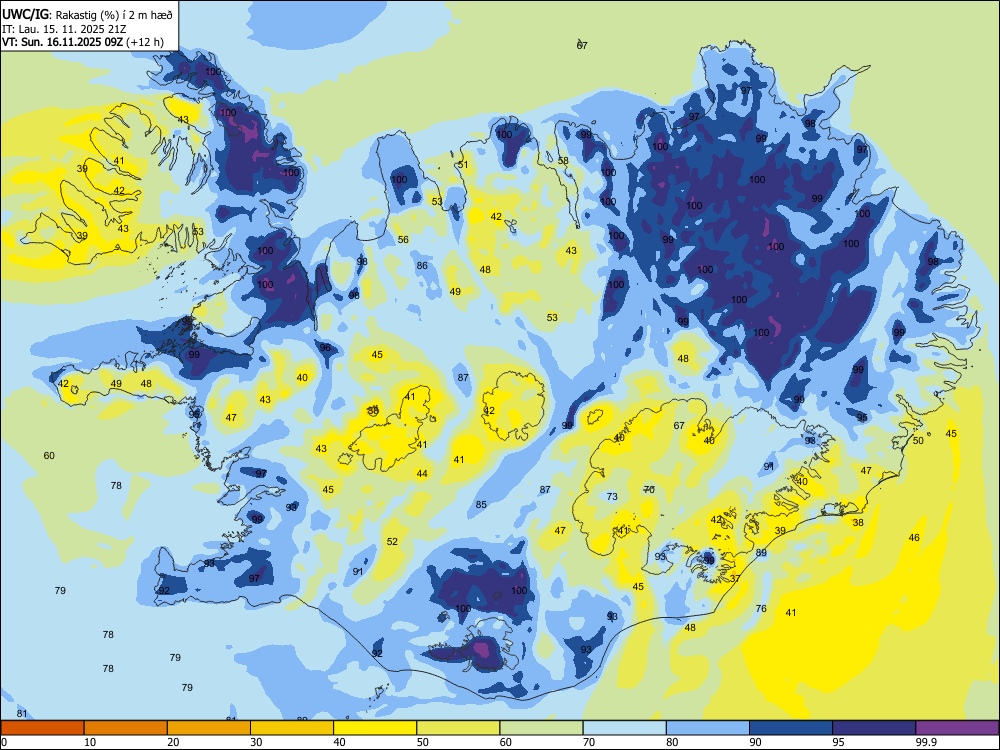Click the '30' legend scale label
Image resolution: width=1000 pixels, height=750 pixels.
(x=256, y=742)
